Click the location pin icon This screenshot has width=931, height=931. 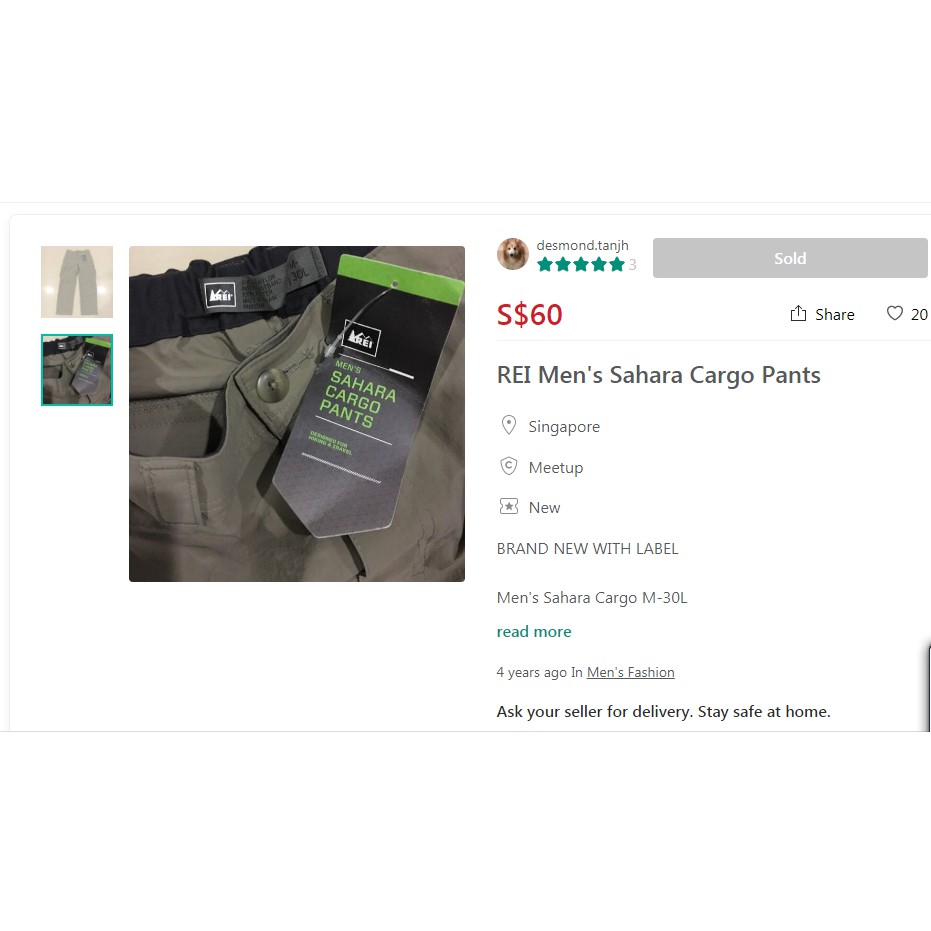click(509, 425)
